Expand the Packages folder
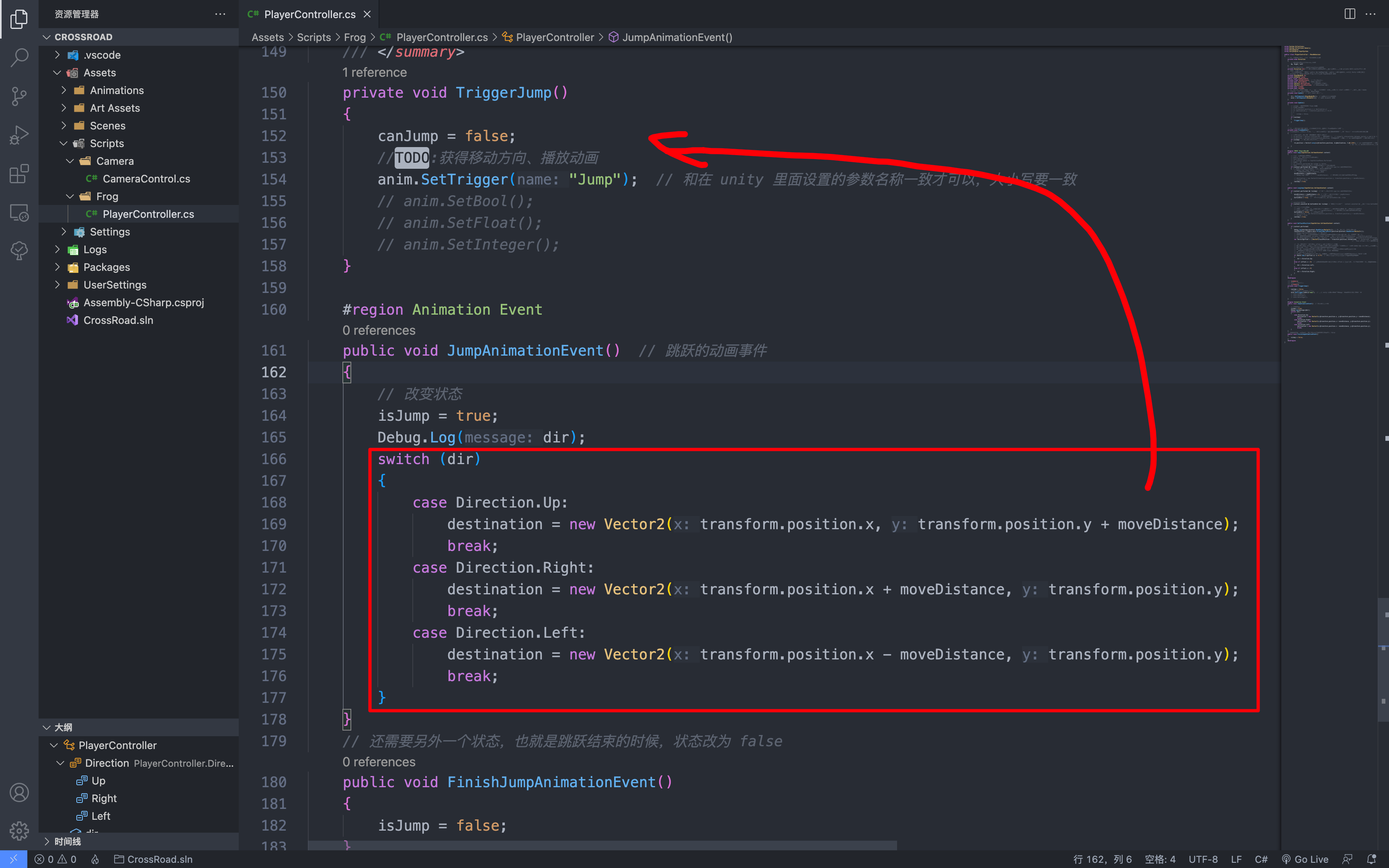 pyautogui.click(x=138, y=268)
